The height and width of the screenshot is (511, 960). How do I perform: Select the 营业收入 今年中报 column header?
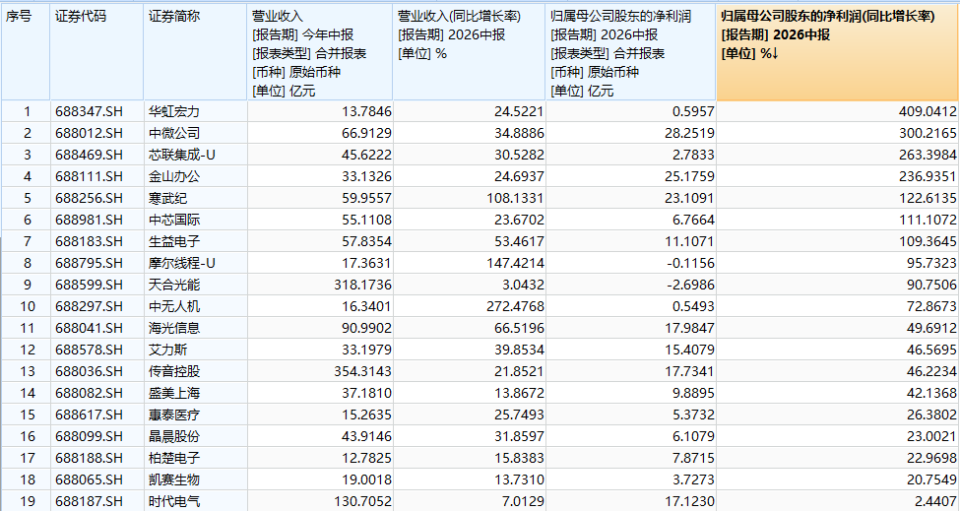click(320, 52)
